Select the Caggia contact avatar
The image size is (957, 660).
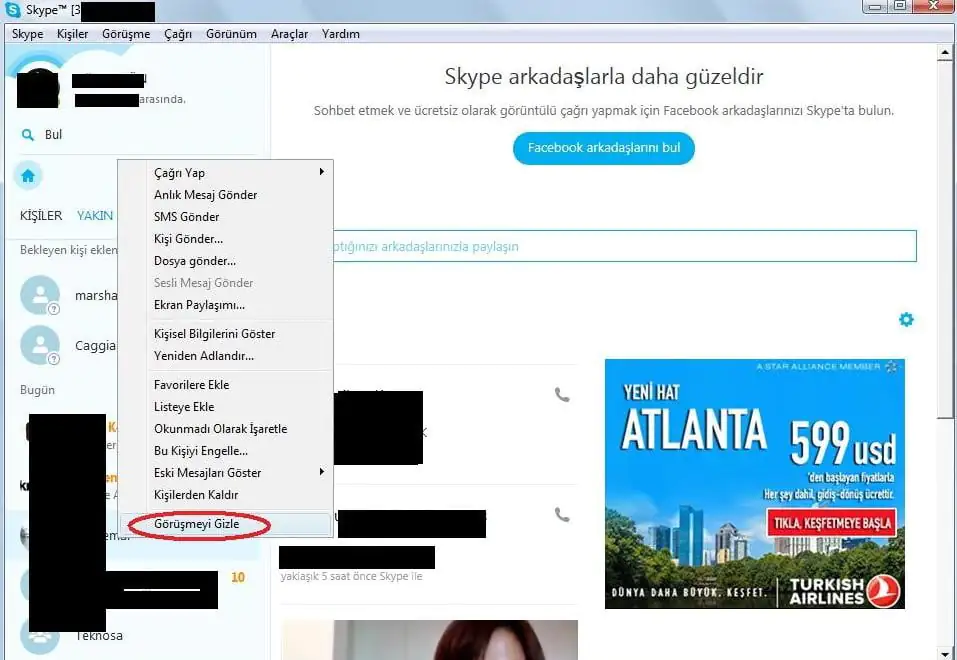(x=40, y=346)
